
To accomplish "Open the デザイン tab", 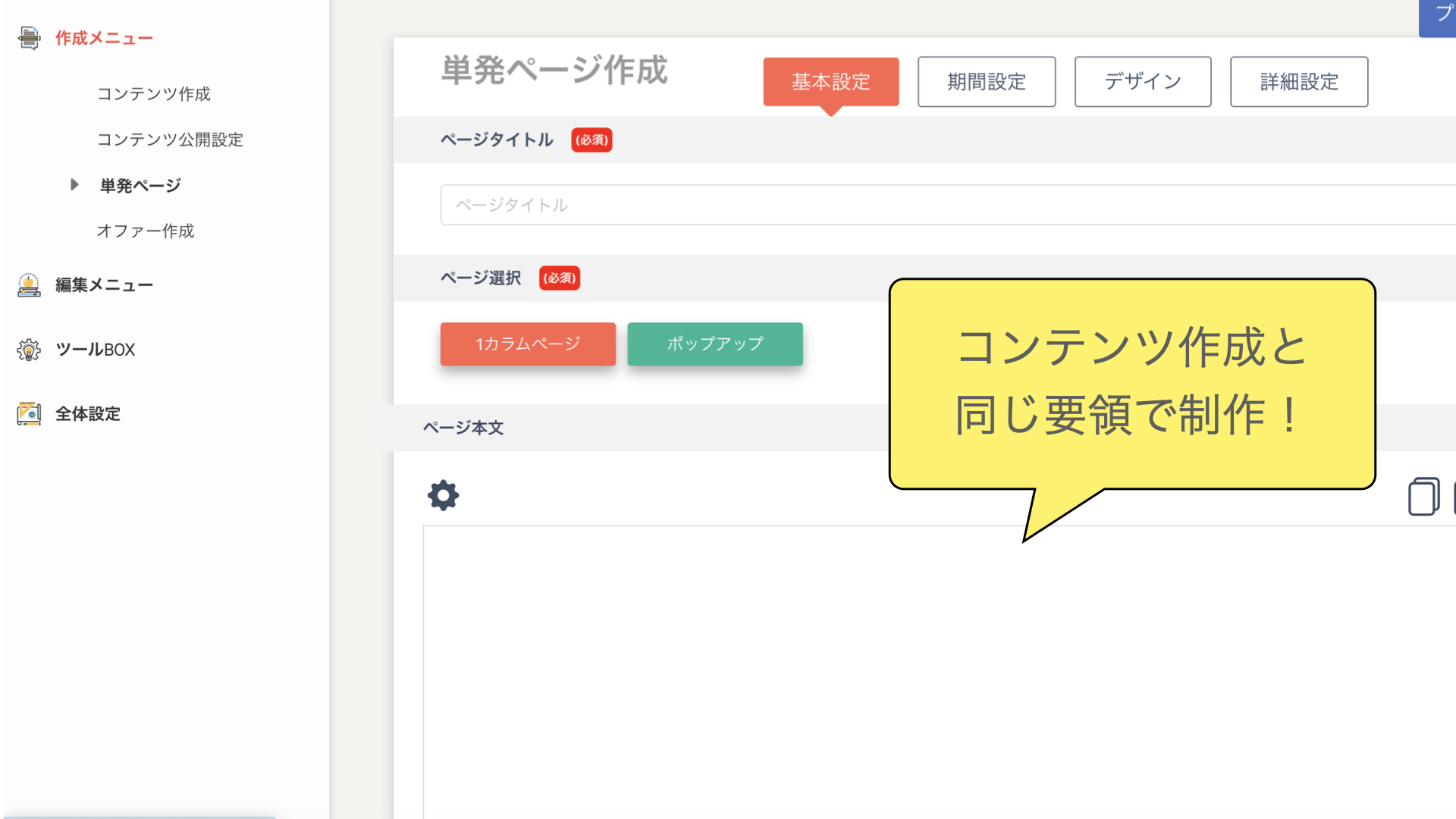I will pyautogui.click(x=1142, y=82).
